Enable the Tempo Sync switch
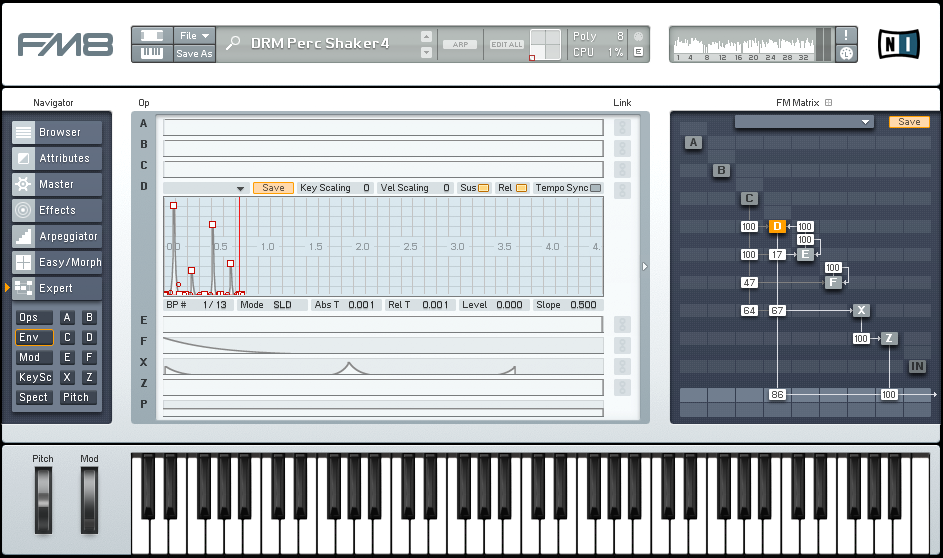Screen dimensions: 943x558 click(595, 188)
